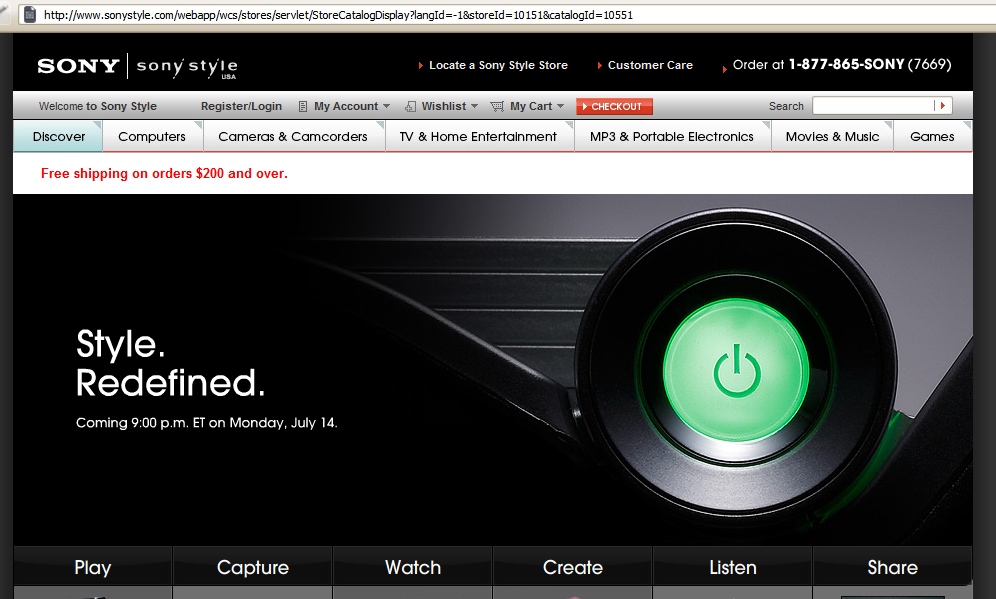The image size is (996, 599).
Task: Click the arrow before Customer Care
Action: click(599, 65)
